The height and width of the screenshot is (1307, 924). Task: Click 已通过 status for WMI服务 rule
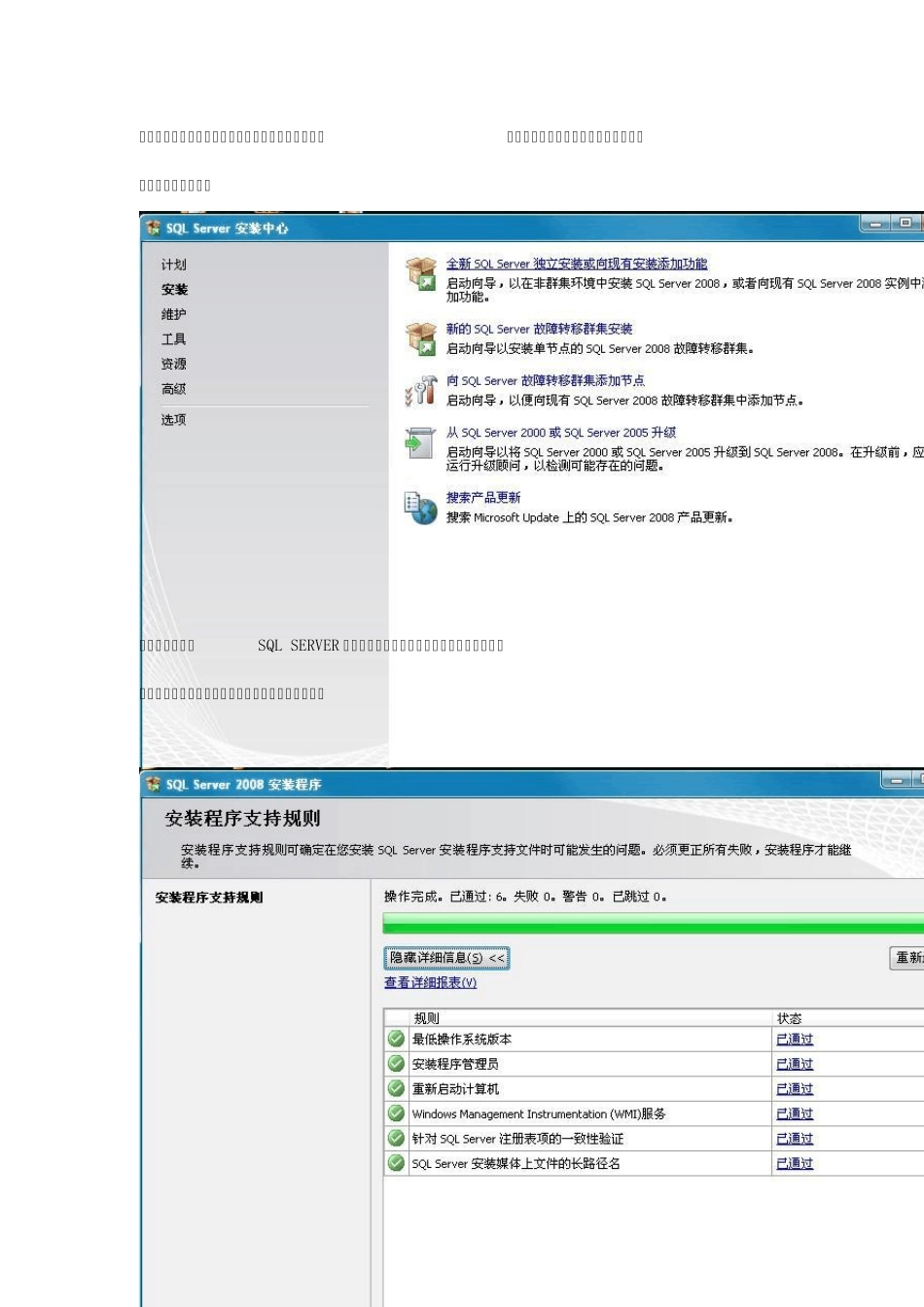pyautogui.click(x=795, y=1113)
